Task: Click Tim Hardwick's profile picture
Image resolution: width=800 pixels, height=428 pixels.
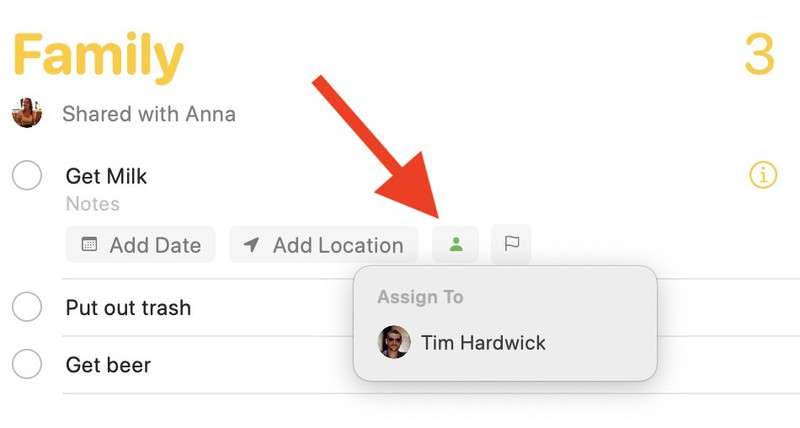Action: point(394,343)
